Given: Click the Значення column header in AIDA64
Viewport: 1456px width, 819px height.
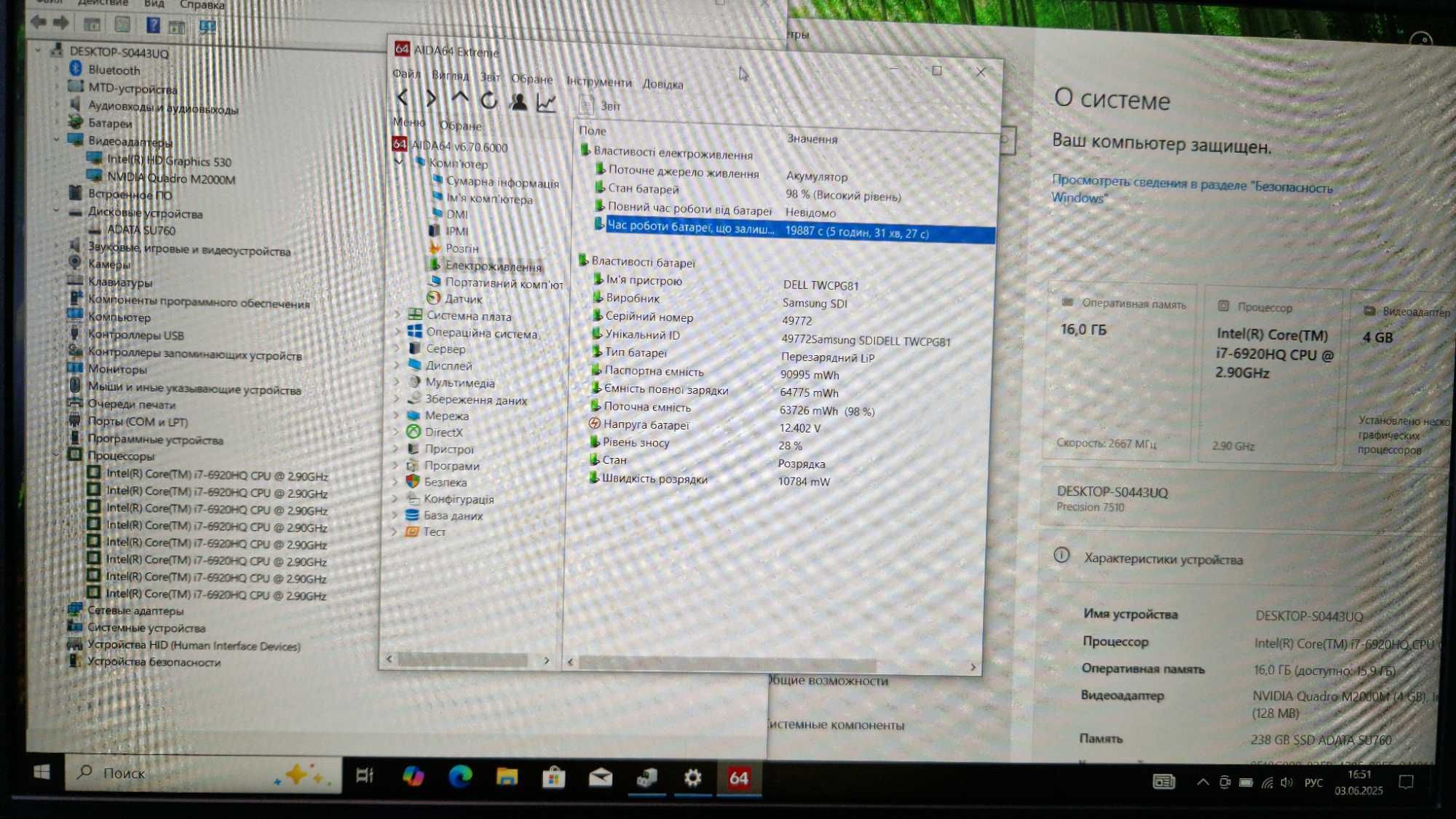Looking at the screenshot, I should point(812,138).
